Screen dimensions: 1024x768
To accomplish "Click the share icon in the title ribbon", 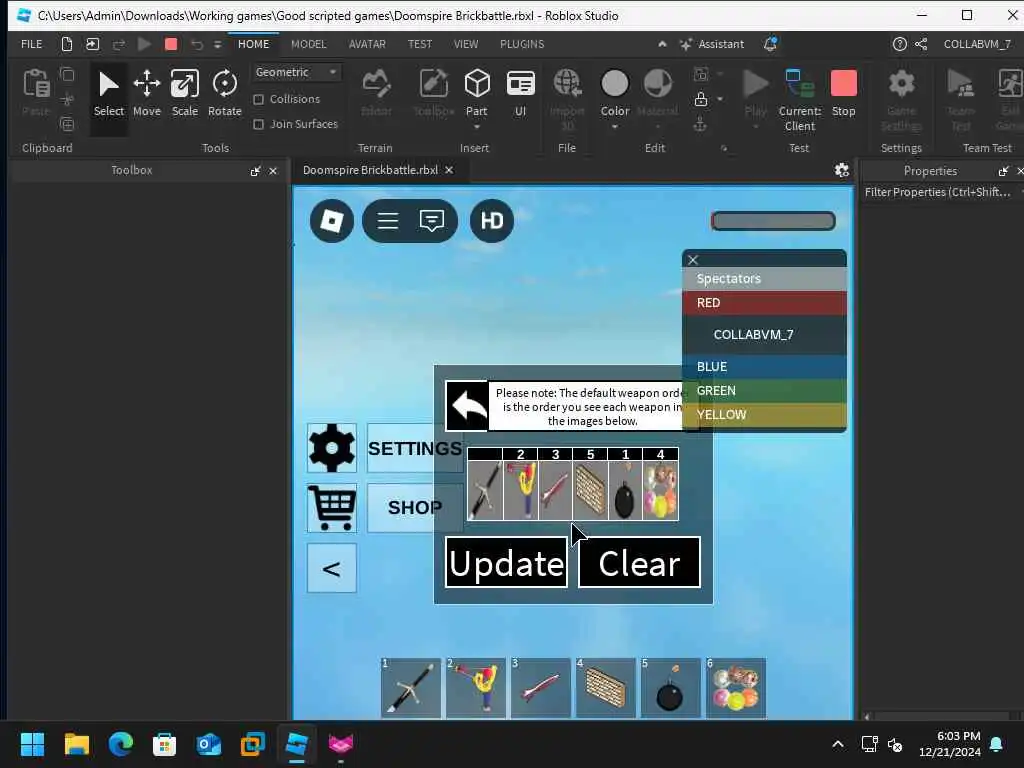I will coord(921,44).
